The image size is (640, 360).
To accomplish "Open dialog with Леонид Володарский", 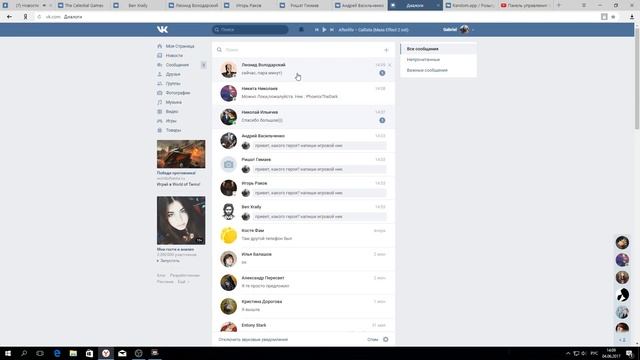I will coord(303,69).
